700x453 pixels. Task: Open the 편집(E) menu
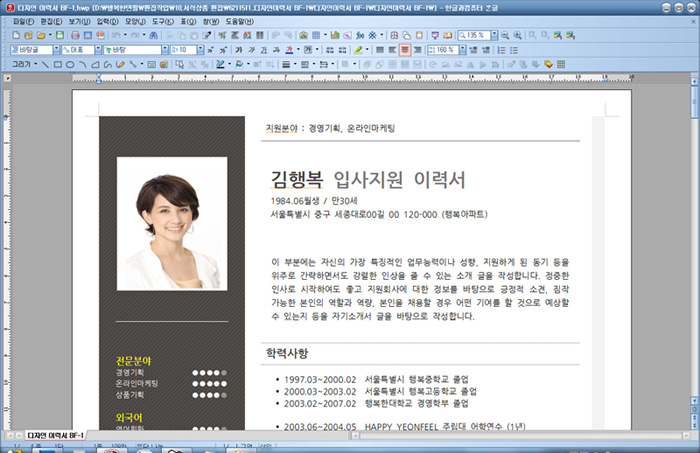click(x=51, y=21)
